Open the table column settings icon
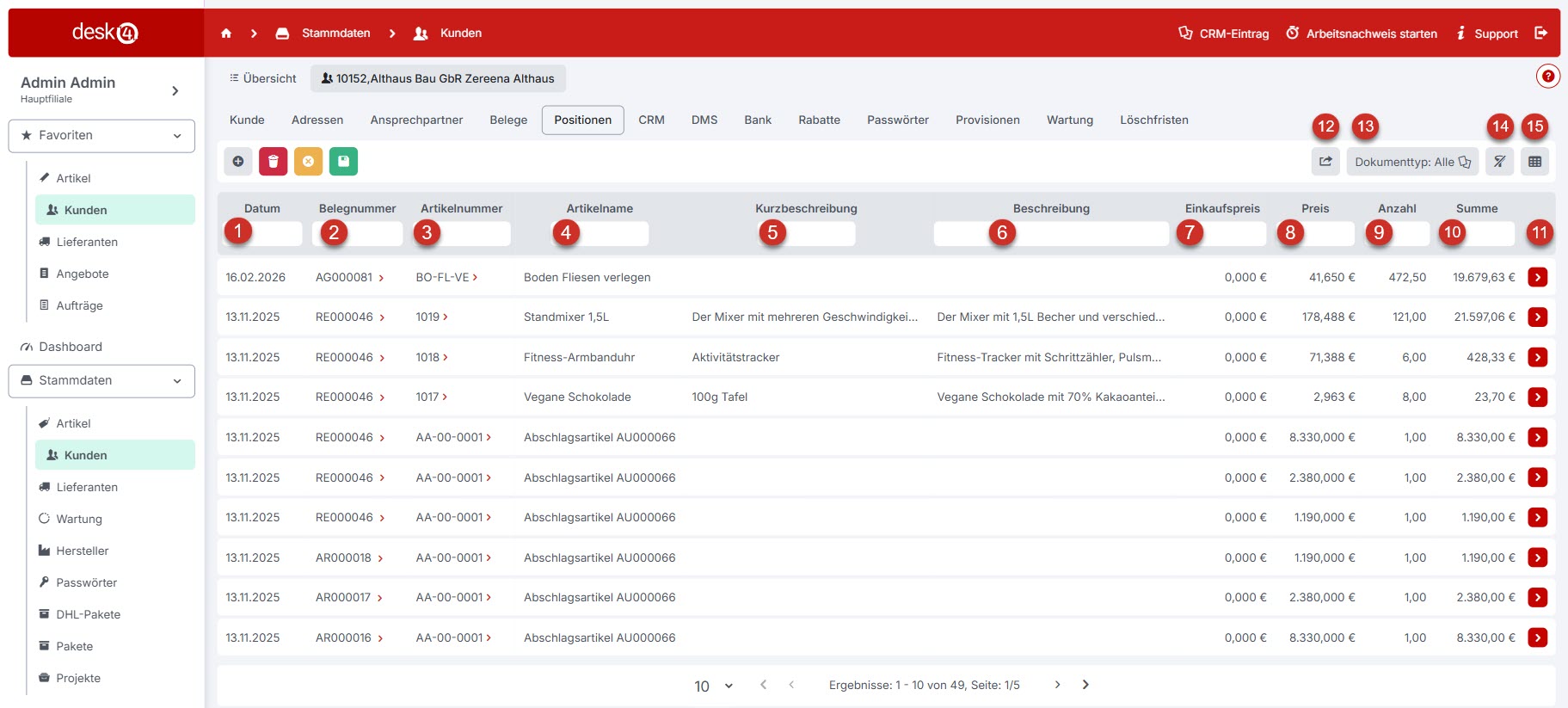 (1534, 162)
